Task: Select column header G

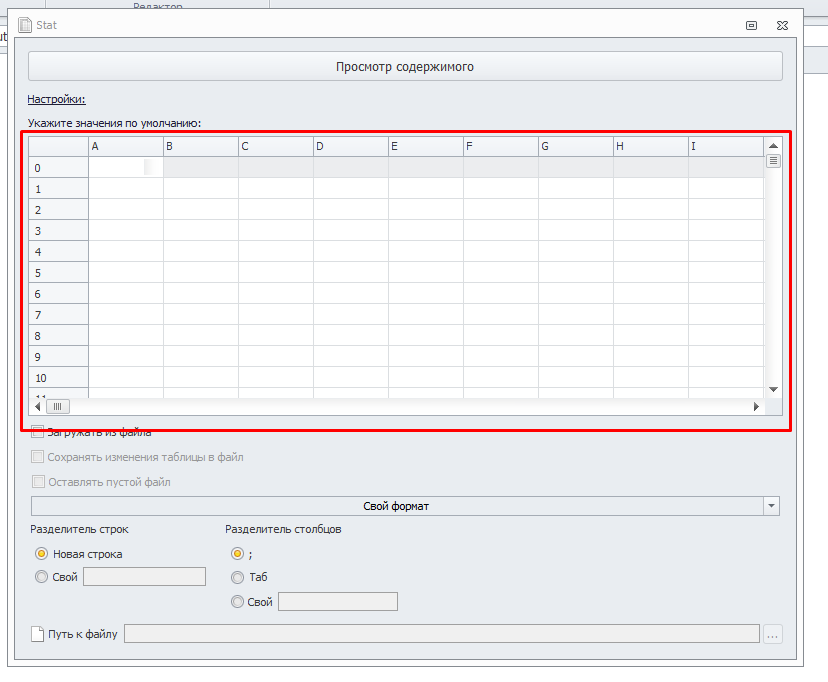Action: point(576,146)
